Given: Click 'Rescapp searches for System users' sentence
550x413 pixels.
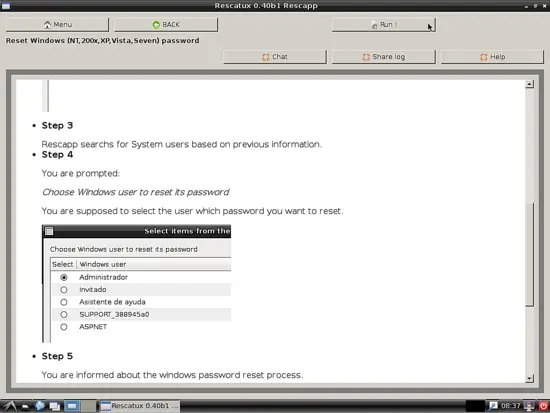Looking at the screenshot, I should point(181,145).
